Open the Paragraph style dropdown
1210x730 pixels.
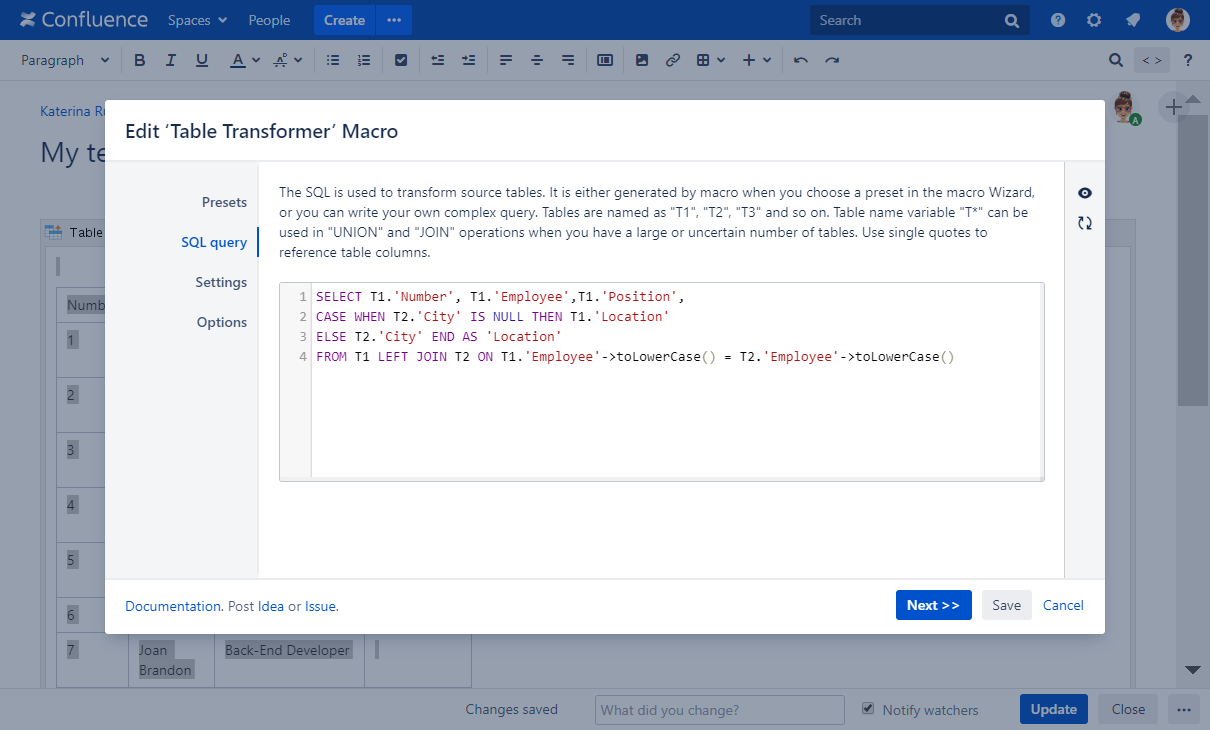65,60
